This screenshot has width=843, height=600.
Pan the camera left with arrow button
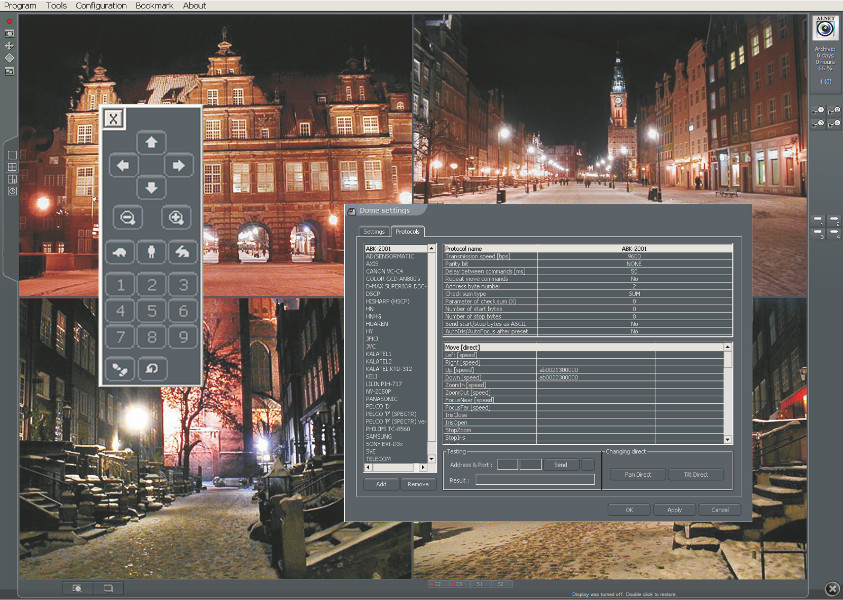point(123,165)
